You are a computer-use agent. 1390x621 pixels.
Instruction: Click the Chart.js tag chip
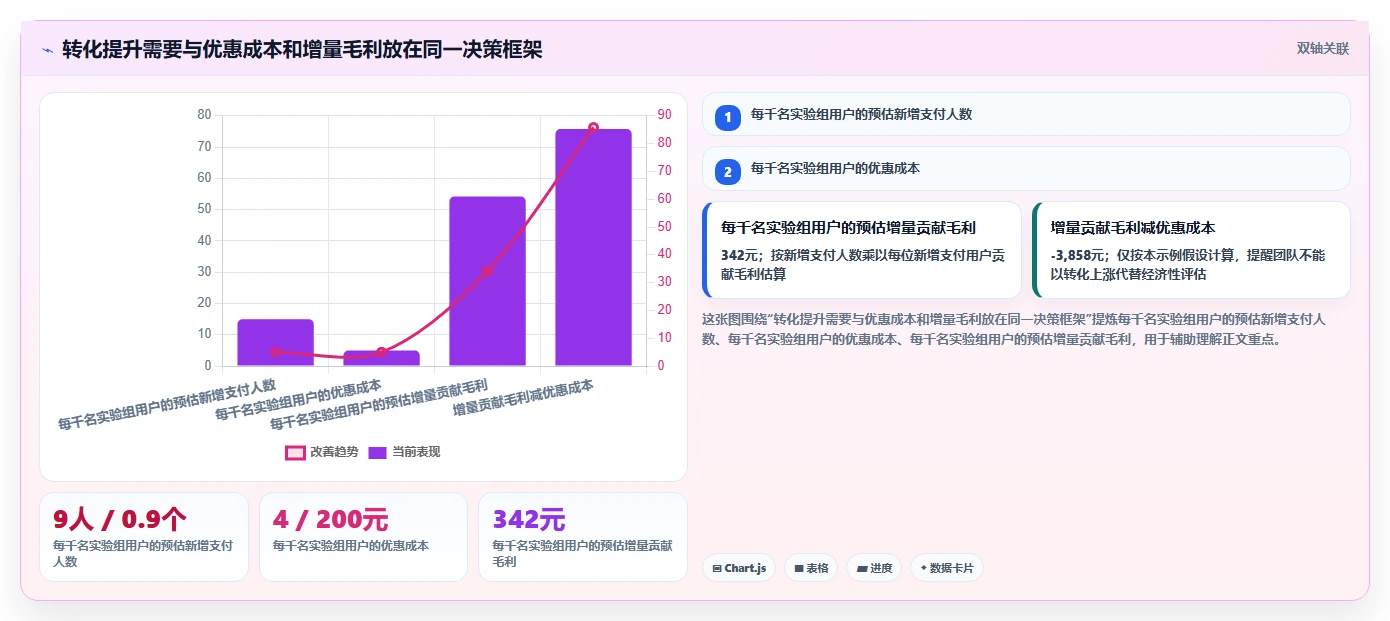tap(739, 568)
